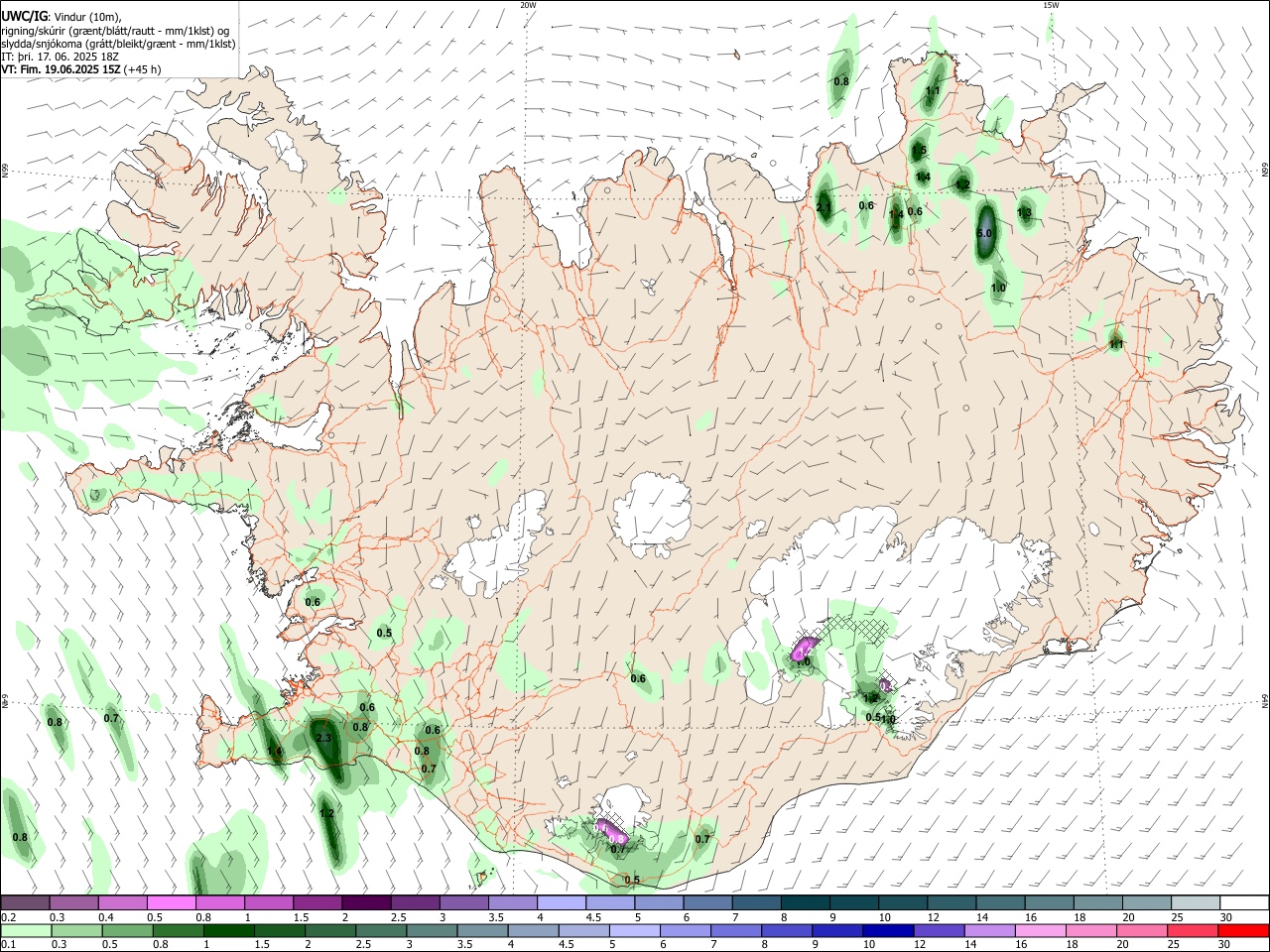Screen dimensions: 1270x952
Task: Select the dark mauve 0.2 swatch in upper legend row
Action: coord(26,902)
